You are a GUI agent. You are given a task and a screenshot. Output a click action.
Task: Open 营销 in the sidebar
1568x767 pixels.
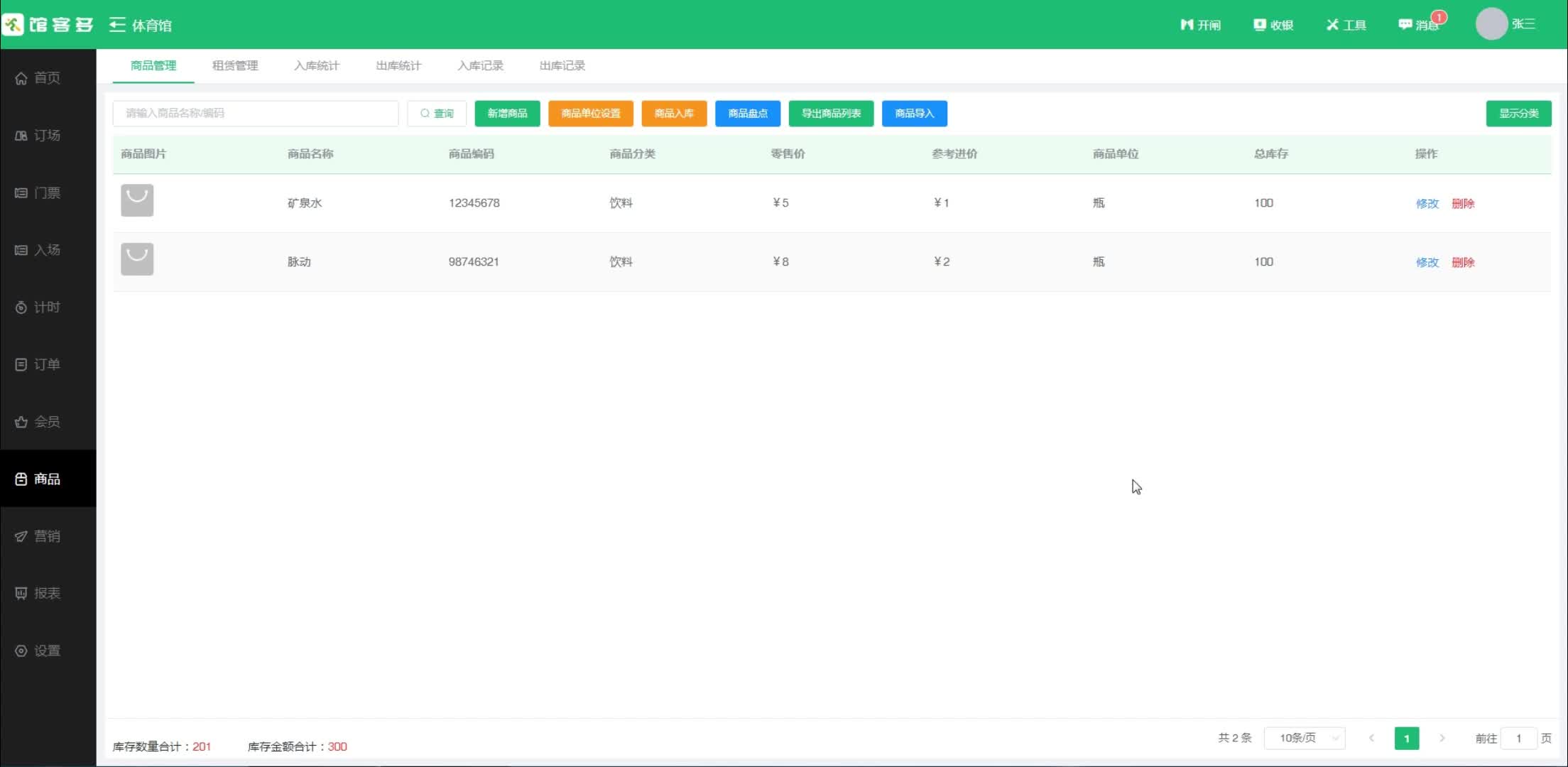[x=48, y=536]
